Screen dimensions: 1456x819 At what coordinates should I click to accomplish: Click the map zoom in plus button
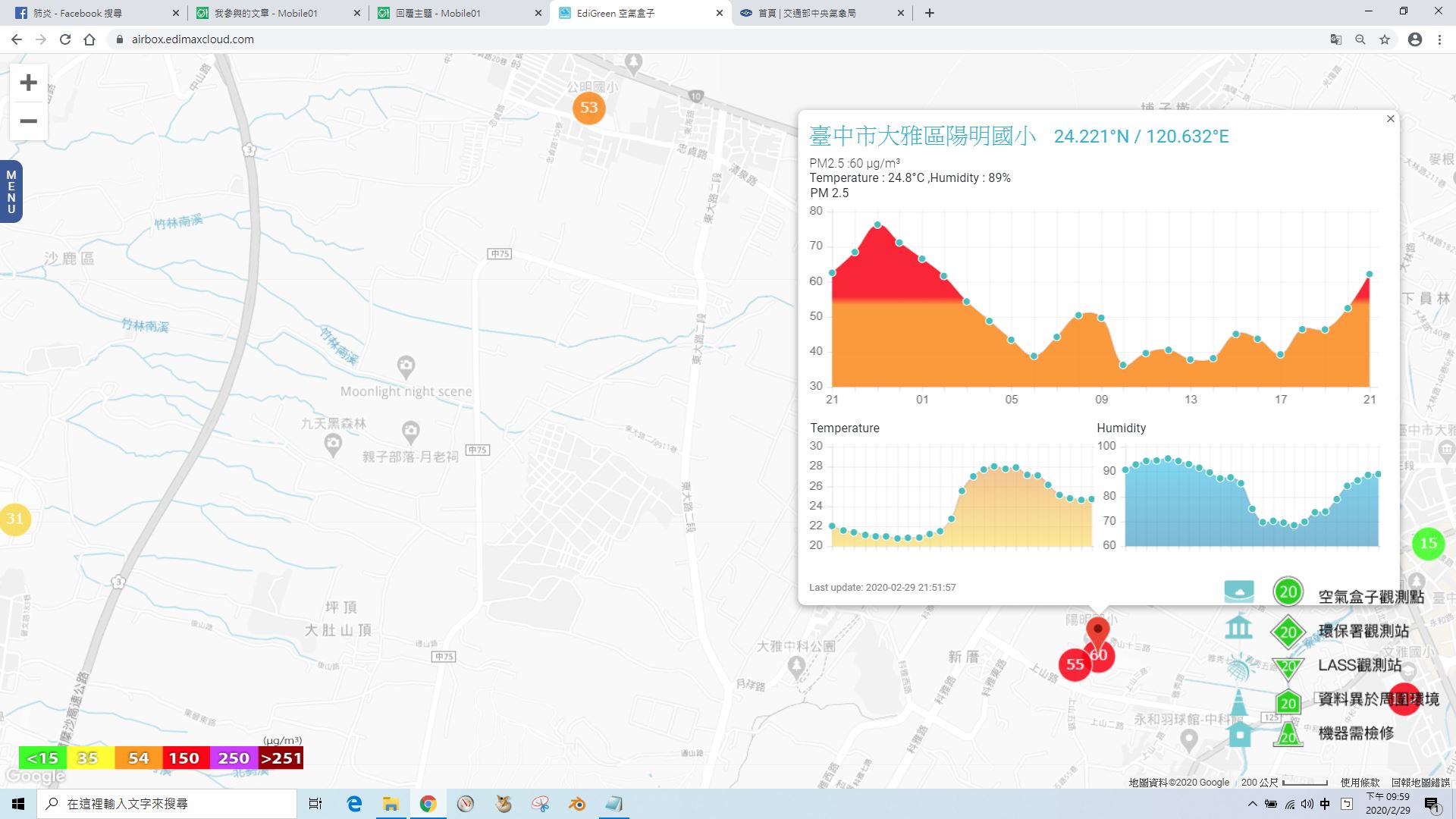(x=28, y=83)
